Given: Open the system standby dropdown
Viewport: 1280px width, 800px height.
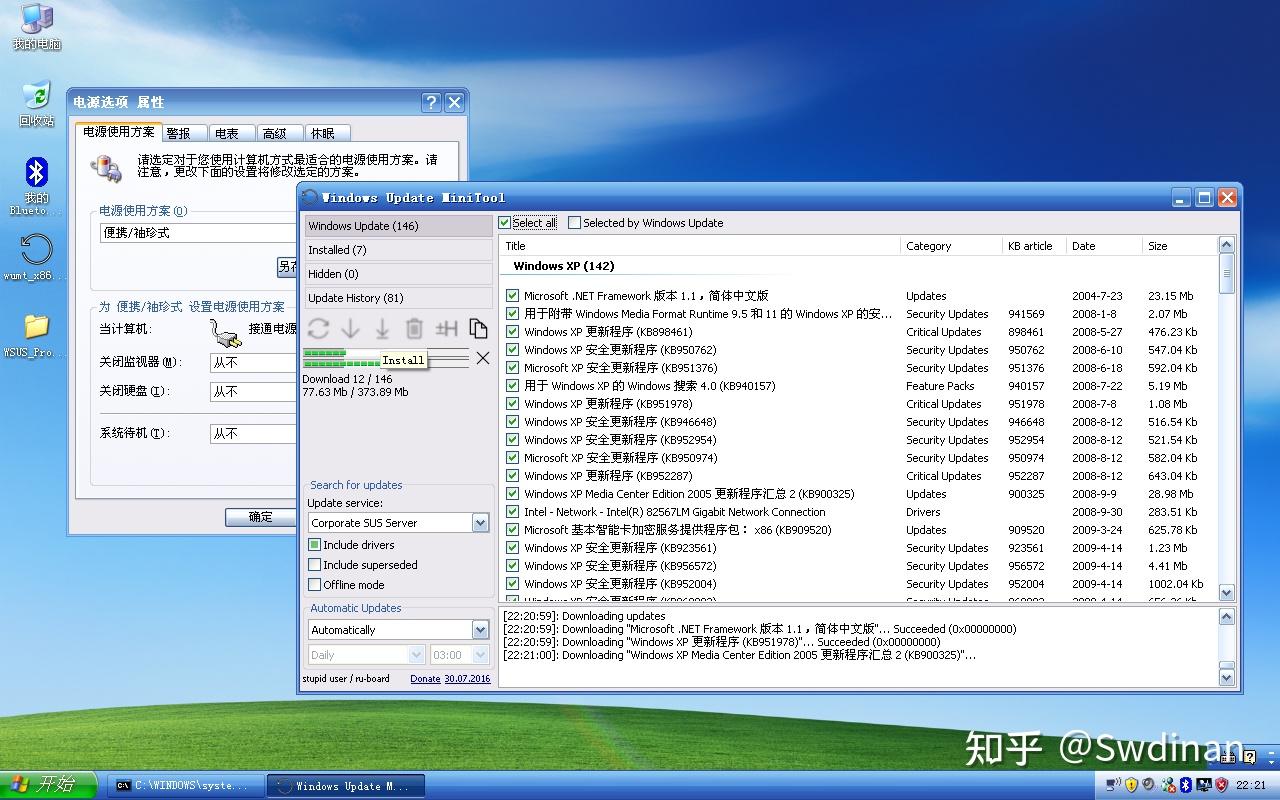Looking at the screenshot, I should point(254,434).
